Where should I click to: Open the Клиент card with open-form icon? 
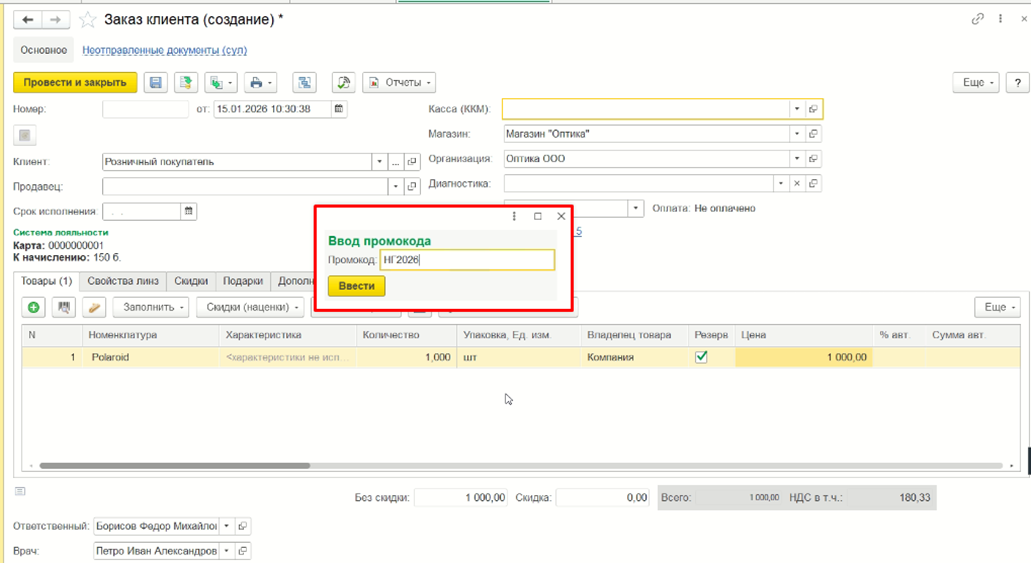412,162
